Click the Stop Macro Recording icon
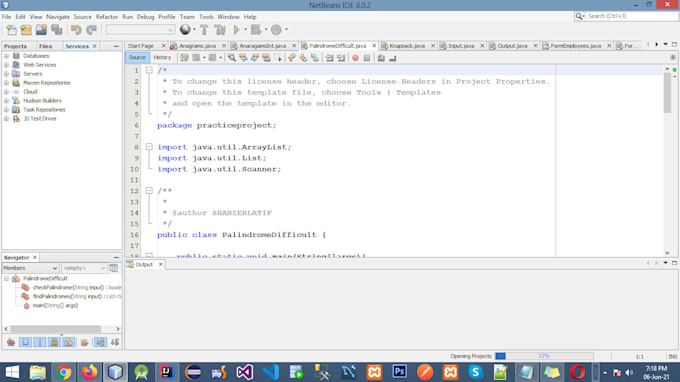 [367, 58]
